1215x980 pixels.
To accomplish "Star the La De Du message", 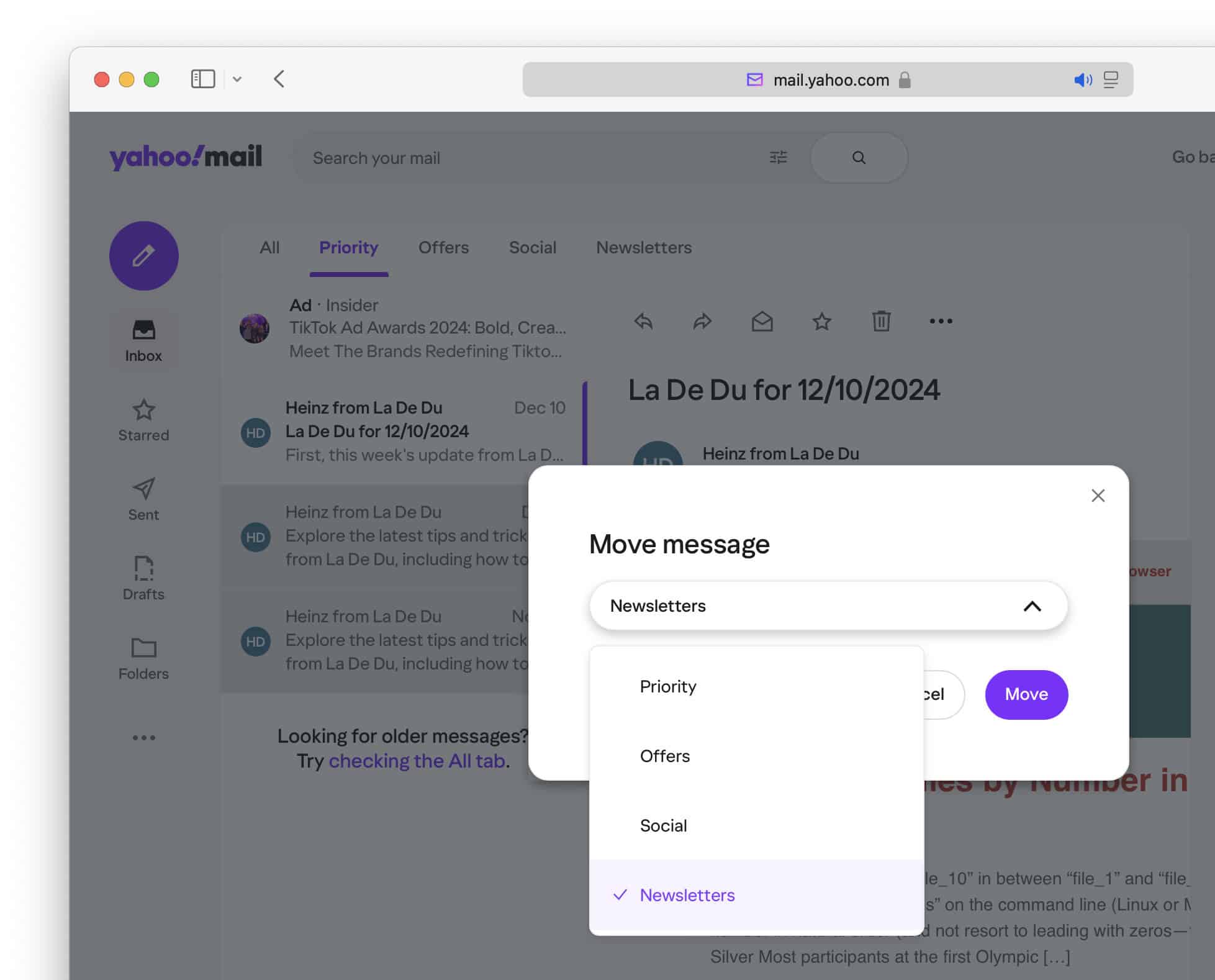I will point(821,321).
